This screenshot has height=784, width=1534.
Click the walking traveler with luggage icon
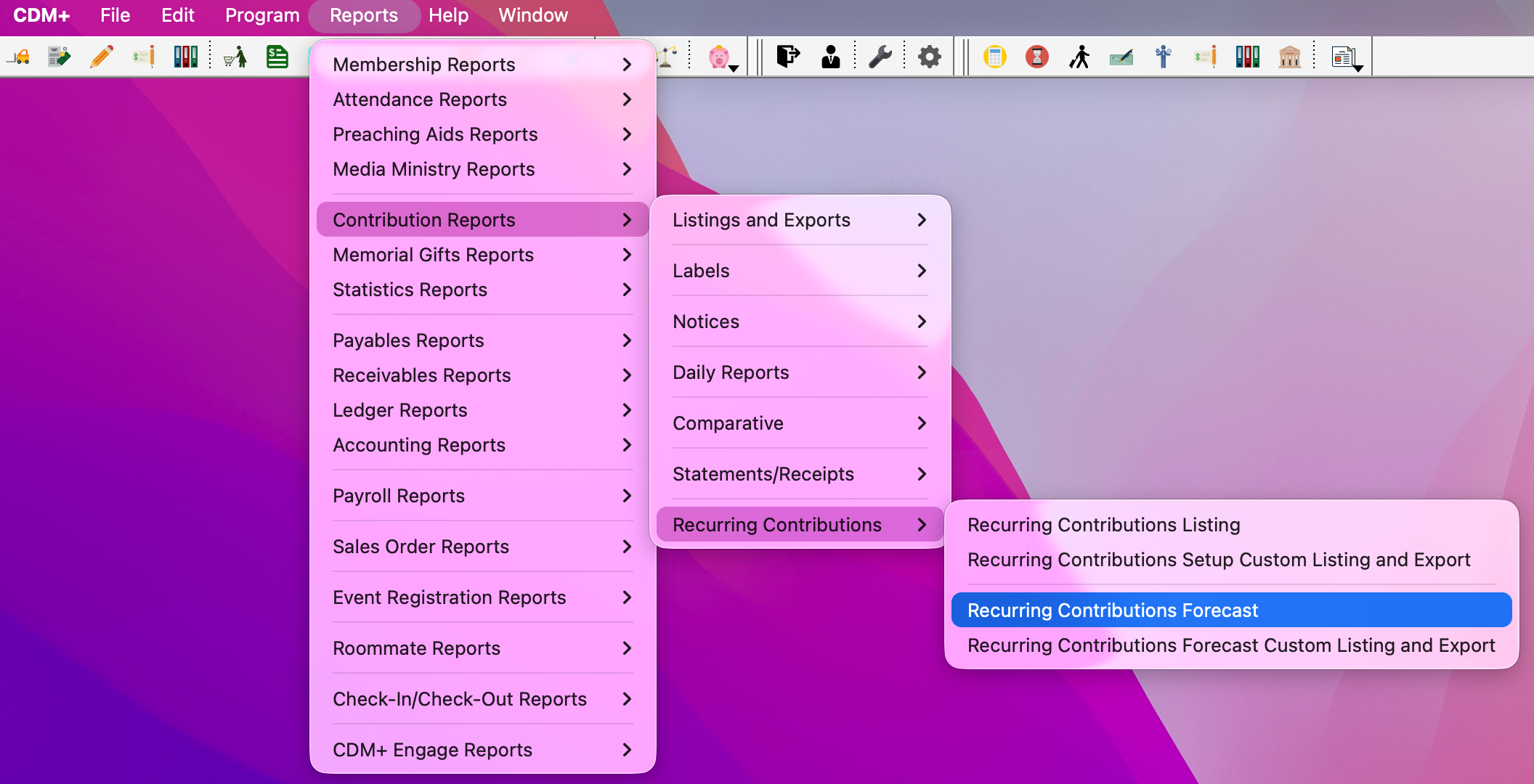(1079, 57)
